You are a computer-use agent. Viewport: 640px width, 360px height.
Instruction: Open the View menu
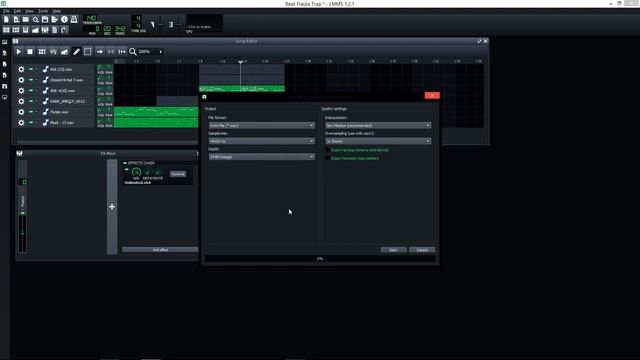click(x=29, y=11)
